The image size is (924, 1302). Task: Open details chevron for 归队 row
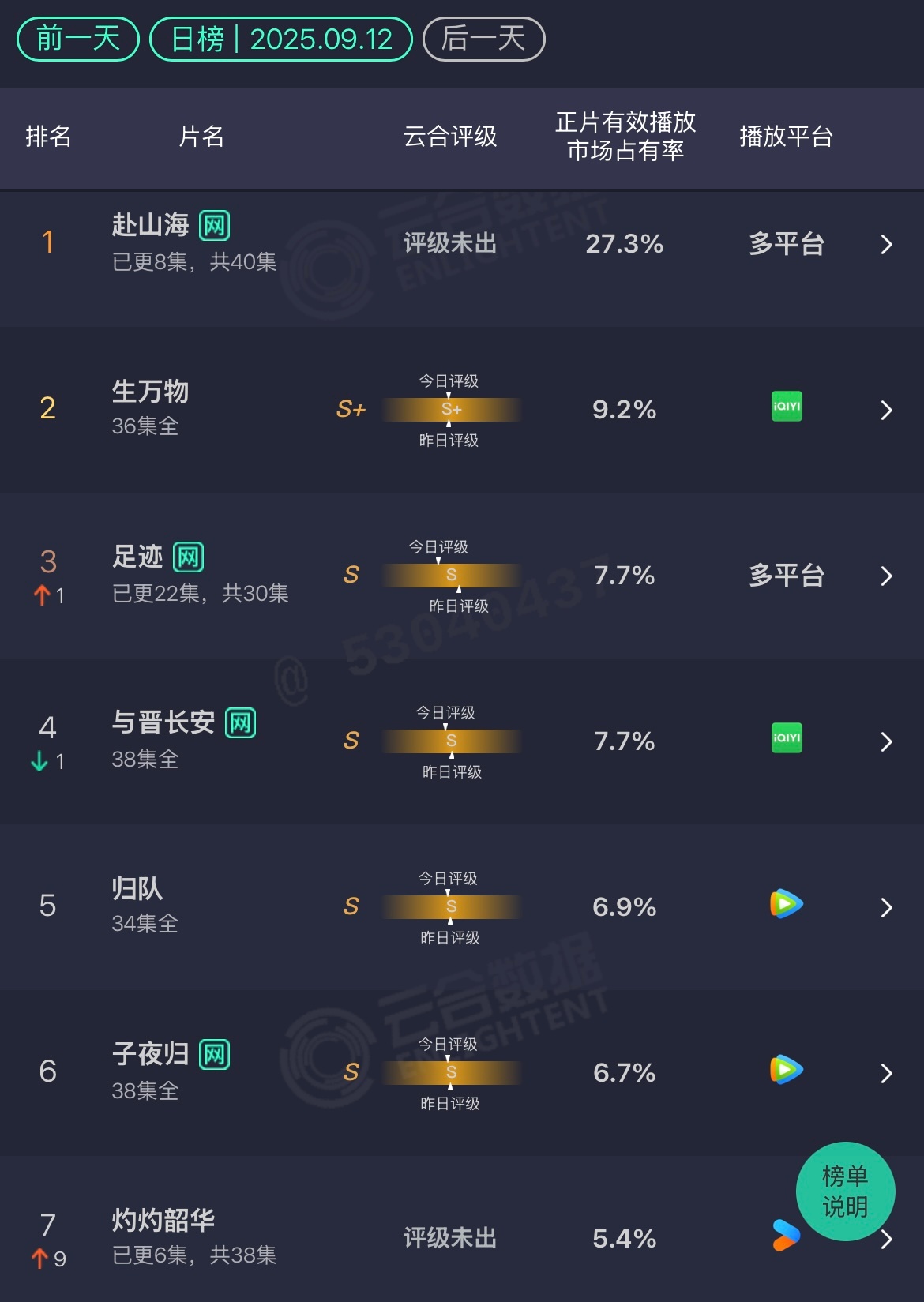[886, 907]
